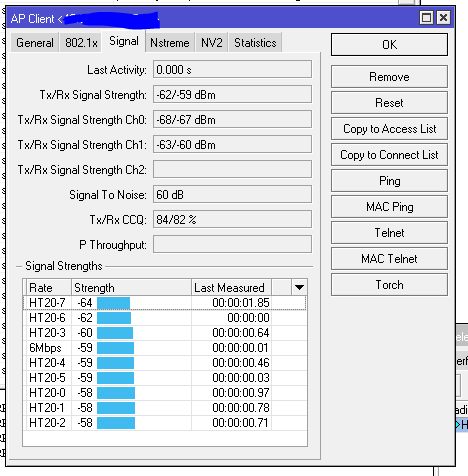Sort by the Strength column header

(132, 287)
